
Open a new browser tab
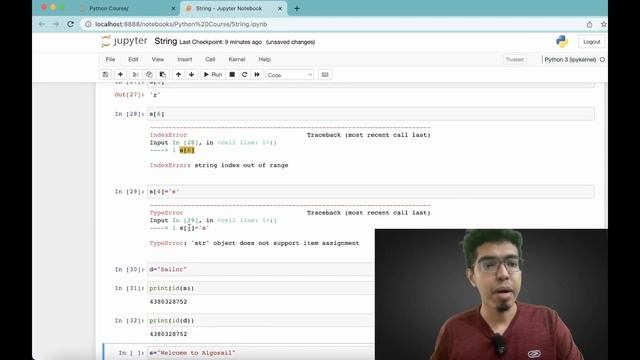coord(297,8)
